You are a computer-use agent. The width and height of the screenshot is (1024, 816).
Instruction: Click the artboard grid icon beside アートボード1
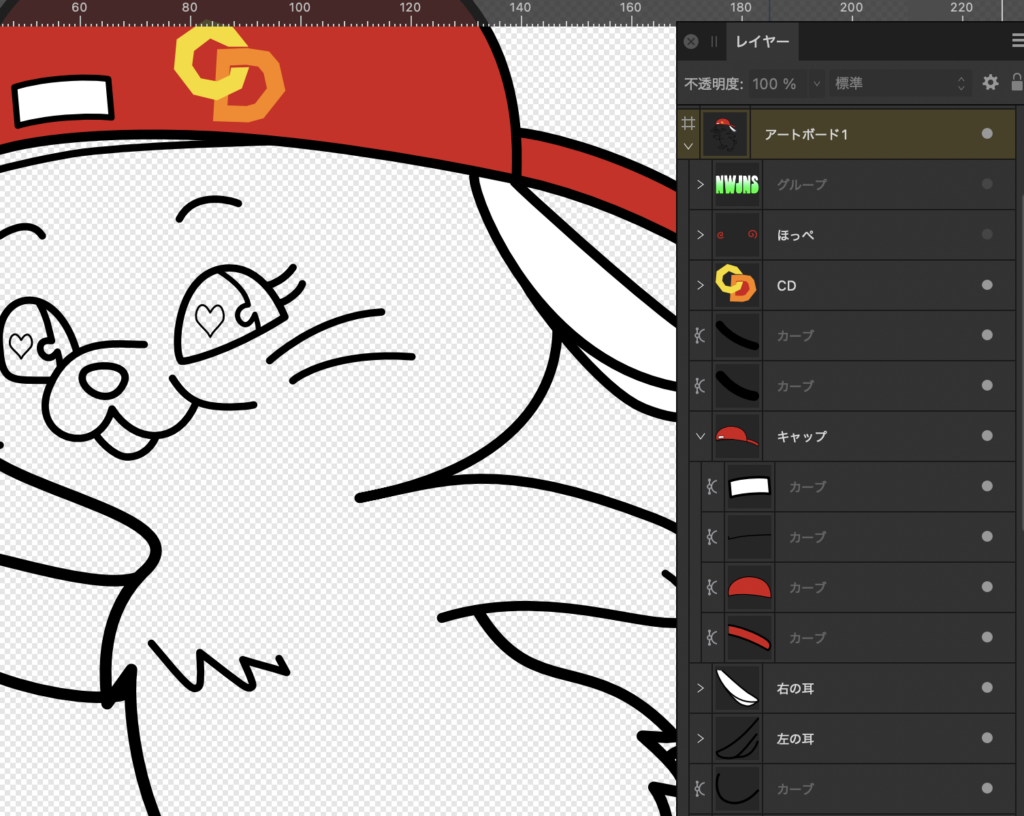pos(688,124)
